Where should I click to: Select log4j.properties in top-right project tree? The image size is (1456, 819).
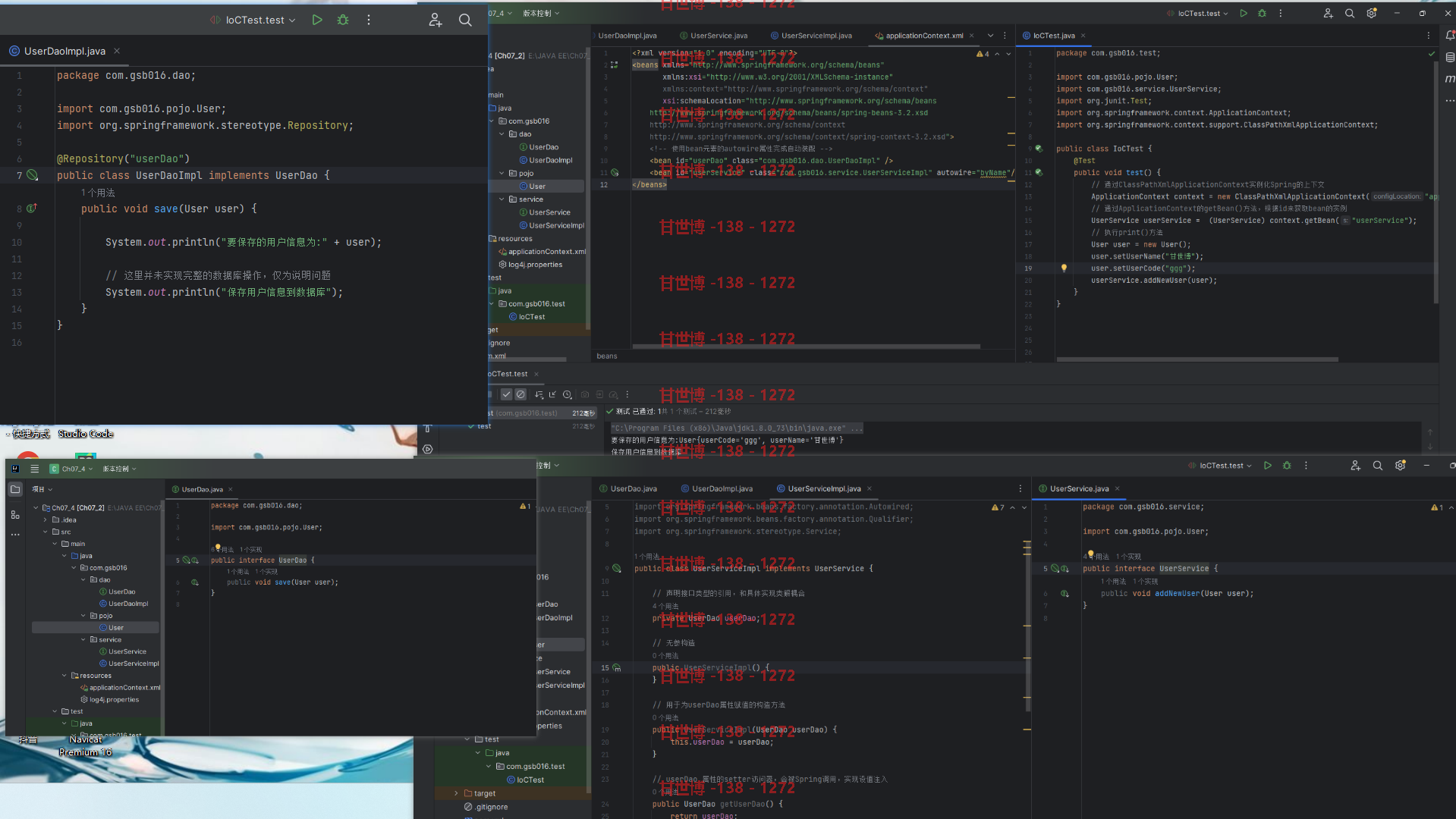(531, 265)
